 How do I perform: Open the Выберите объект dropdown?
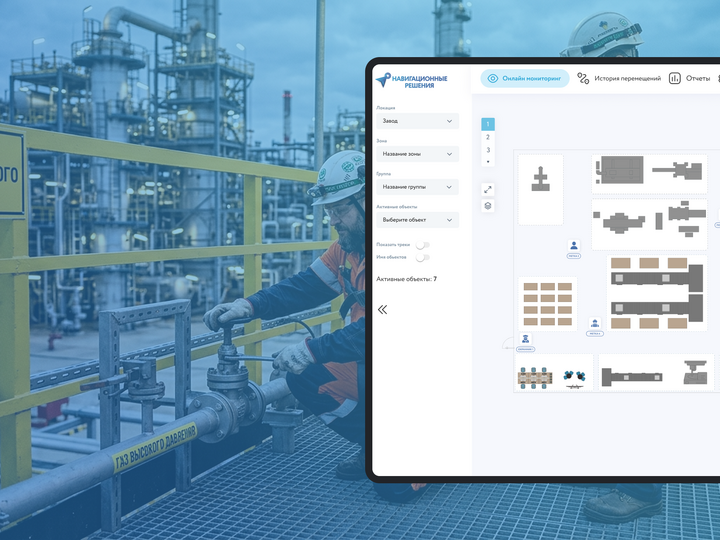coord(417,220)
